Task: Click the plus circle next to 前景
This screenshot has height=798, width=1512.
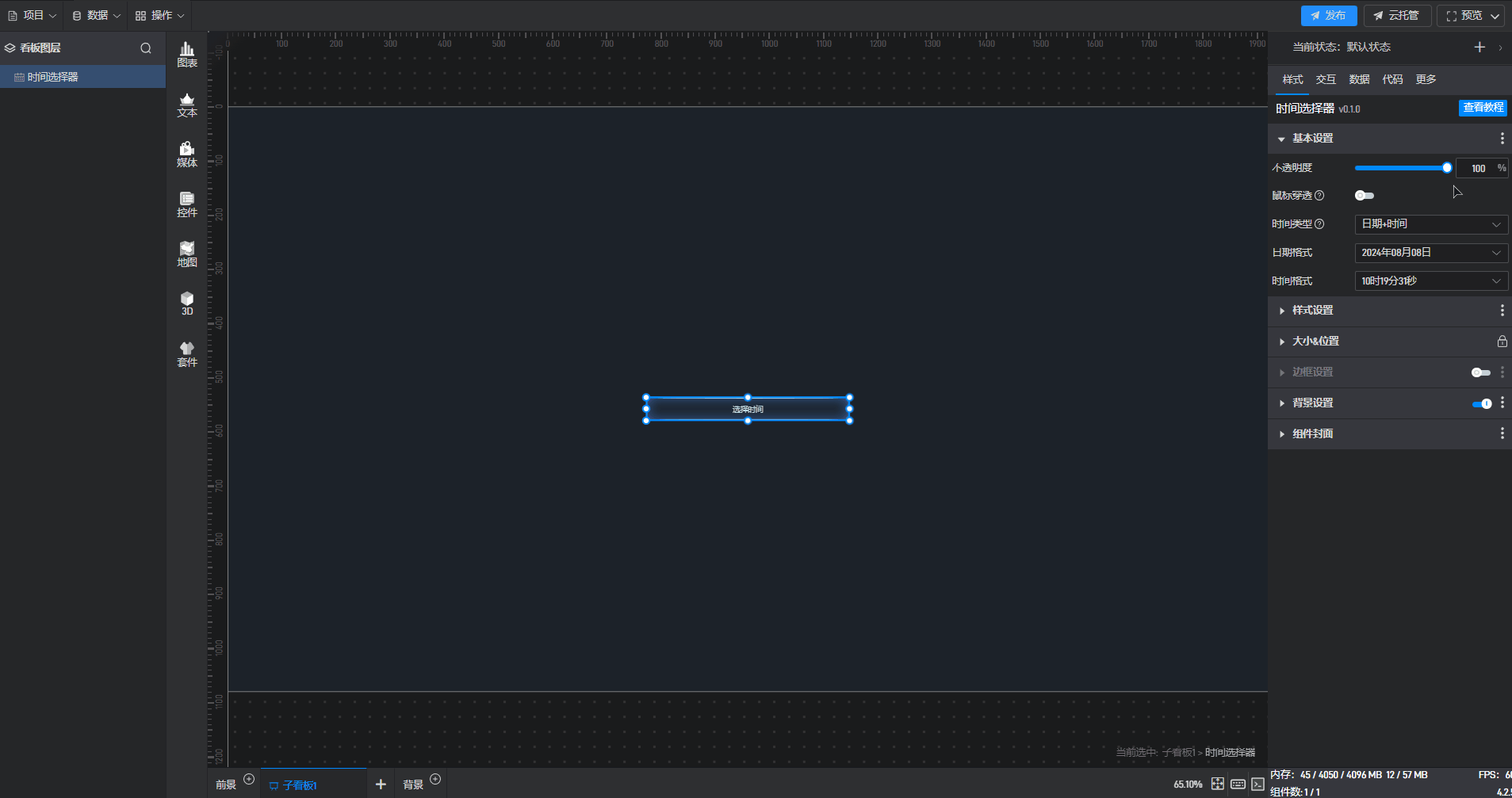Action: tap(249, 779)
